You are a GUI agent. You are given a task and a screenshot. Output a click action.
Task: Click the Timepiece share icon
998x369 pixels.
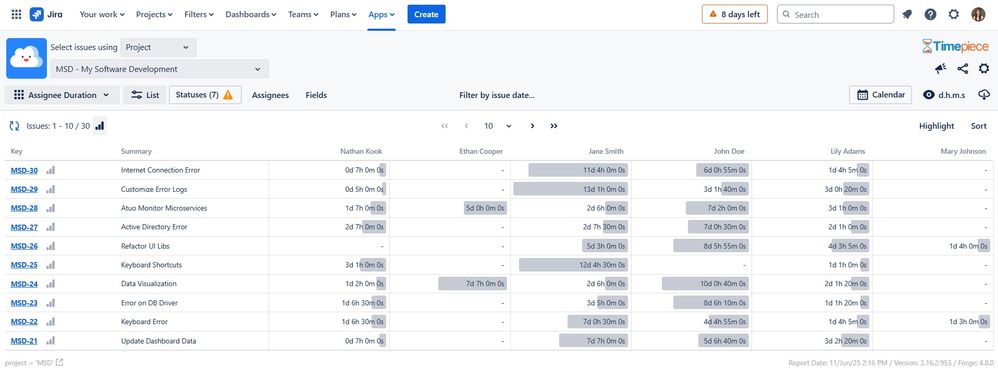coord(962,69)
